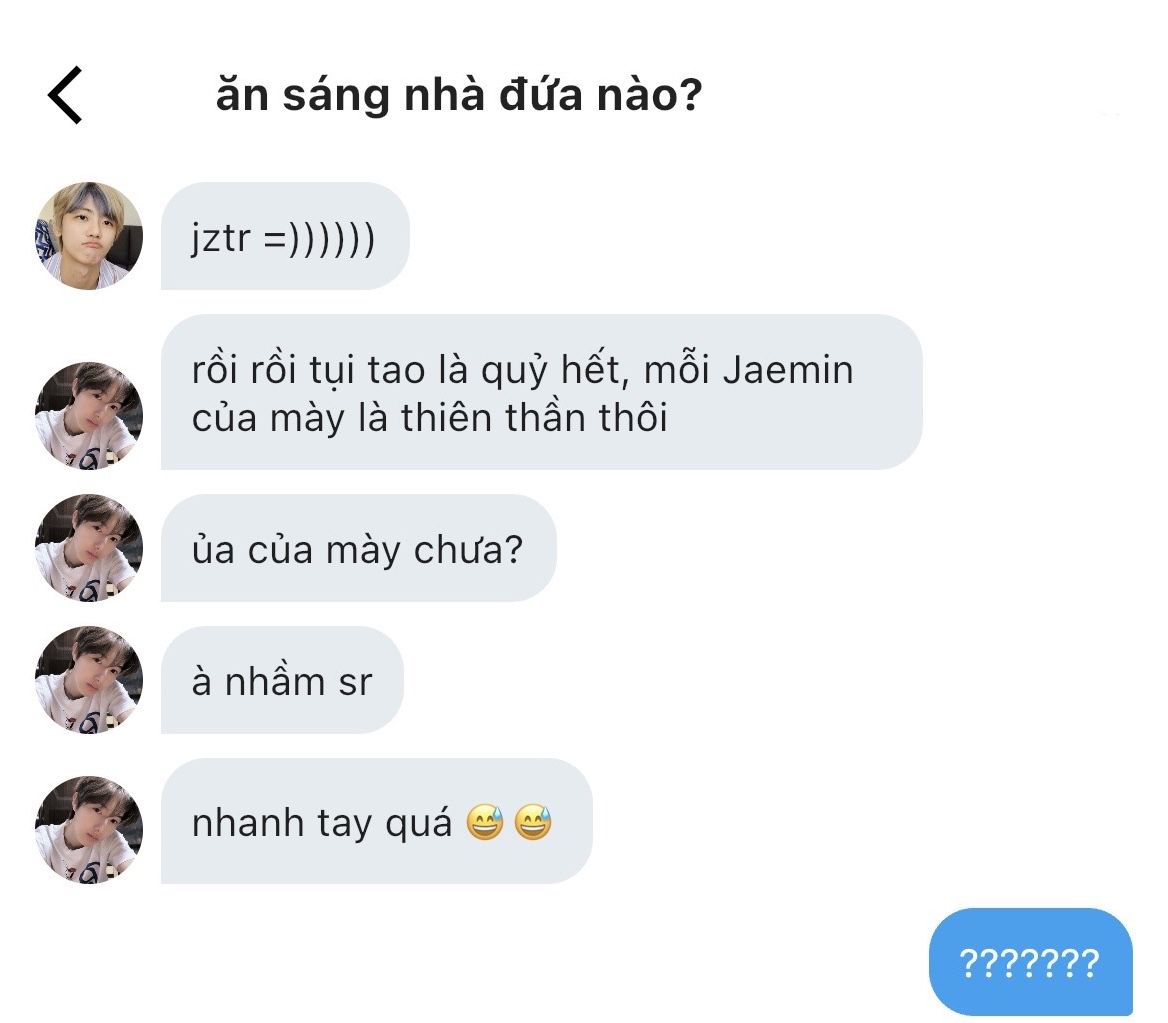Select the "ủa của mày chưa?" message bubble
Screen dimensions: 1168x1023
(358, 549)
